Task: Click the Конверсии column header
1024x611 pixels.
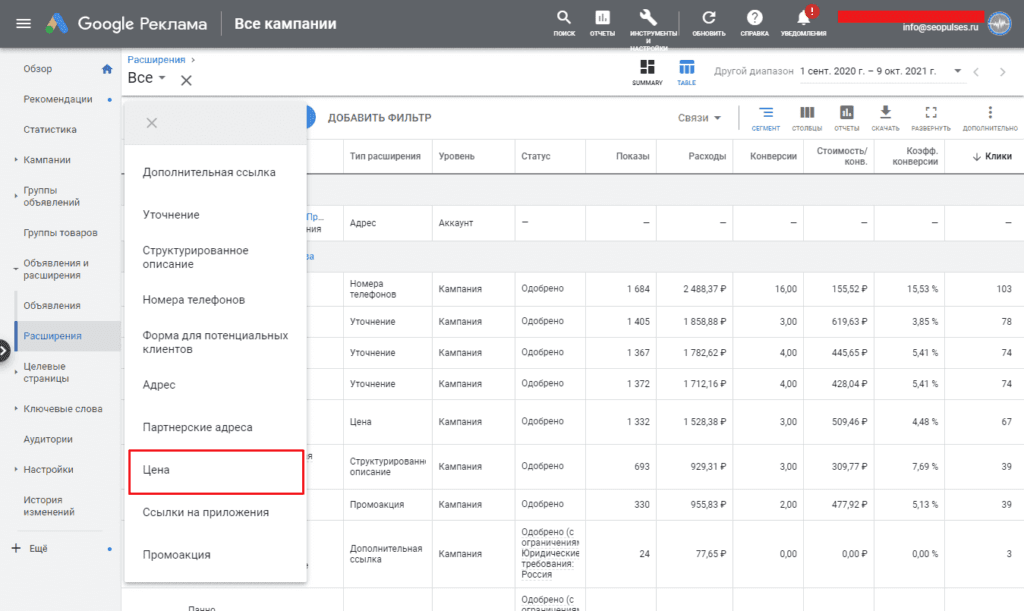Action: point(773,156)
